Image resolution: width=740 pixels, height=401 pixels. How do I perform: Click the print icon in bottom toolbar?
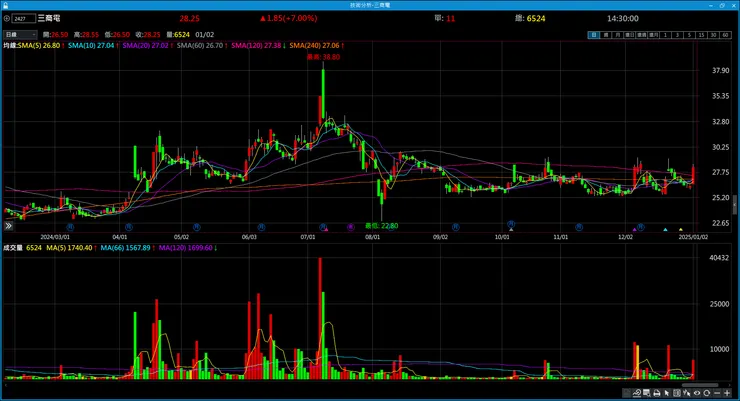point(656,393)
